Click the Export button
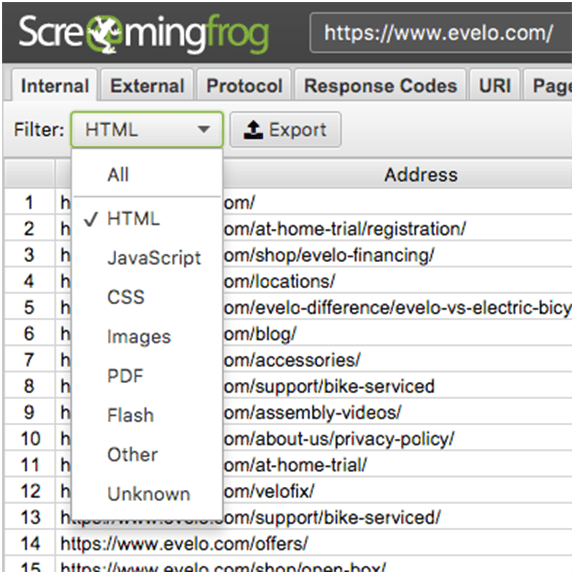The width and height of the screenshot is (574, 574). point(286,130)
